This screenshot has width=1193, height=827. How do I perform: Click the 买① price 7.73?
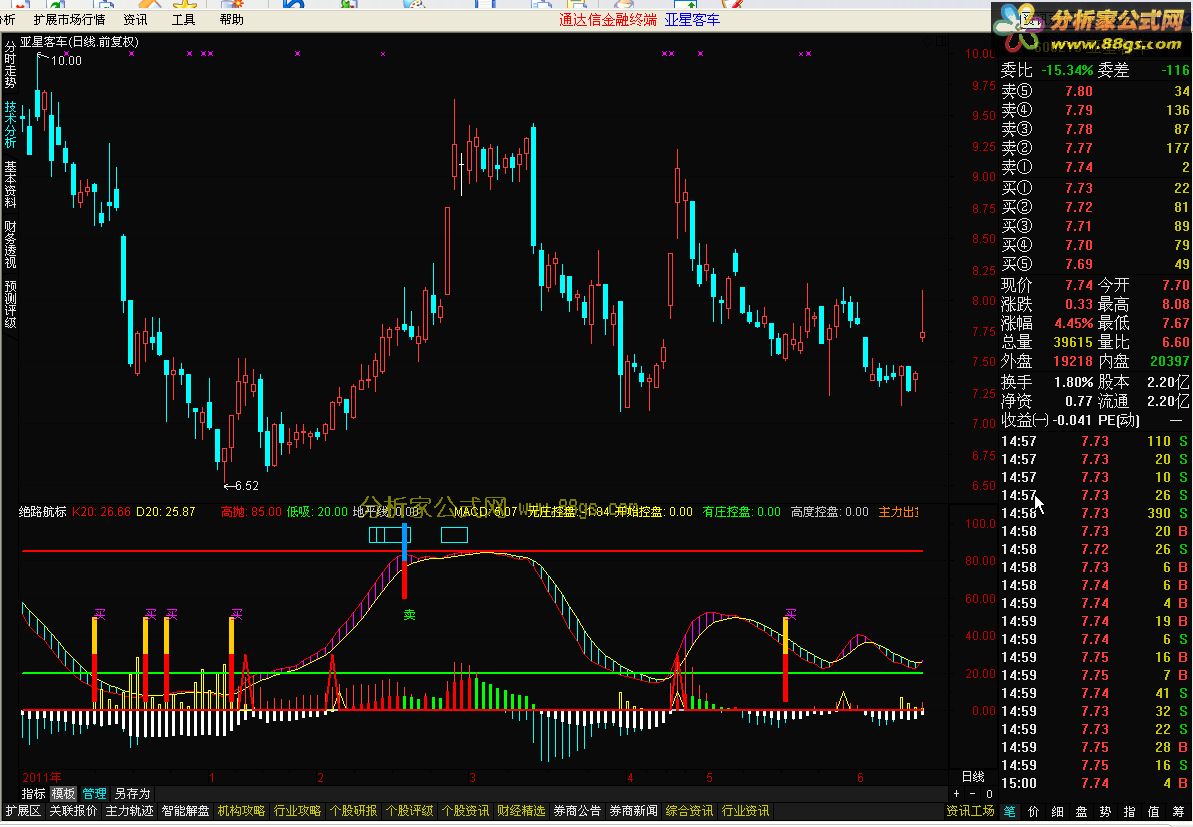click(1079, 188)
